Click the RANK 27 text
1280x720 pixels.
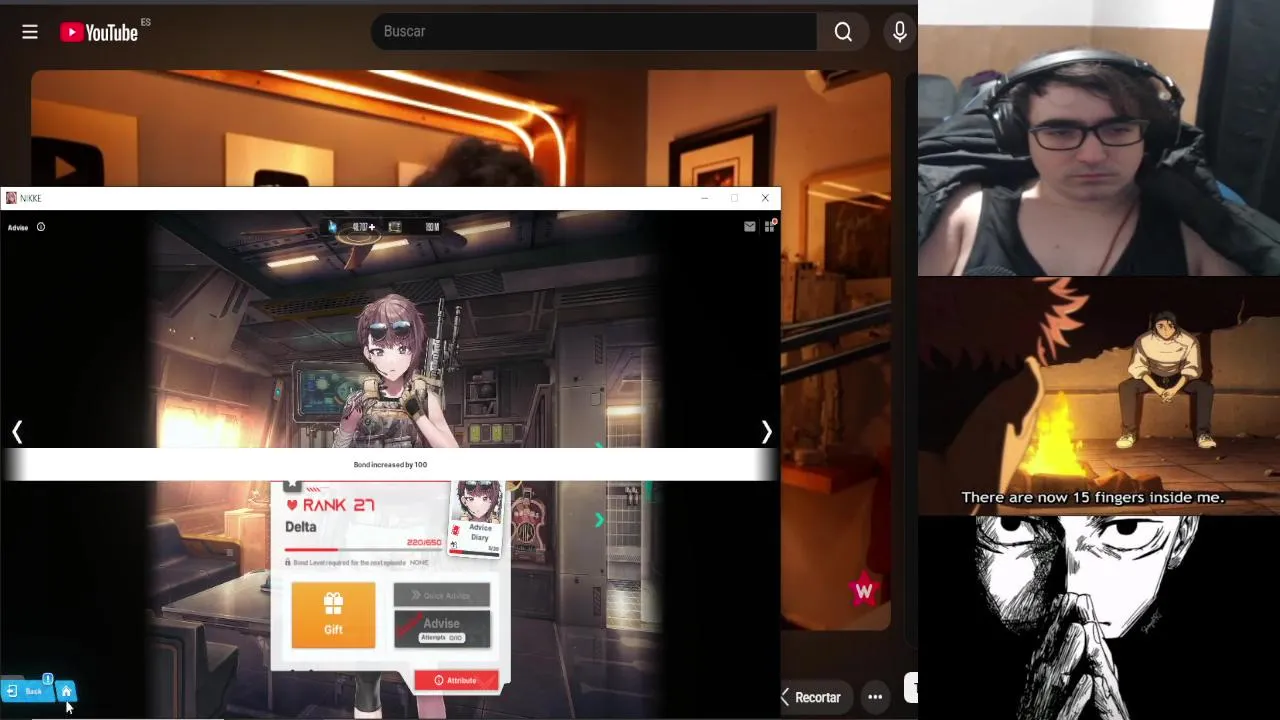click(338, 505)
